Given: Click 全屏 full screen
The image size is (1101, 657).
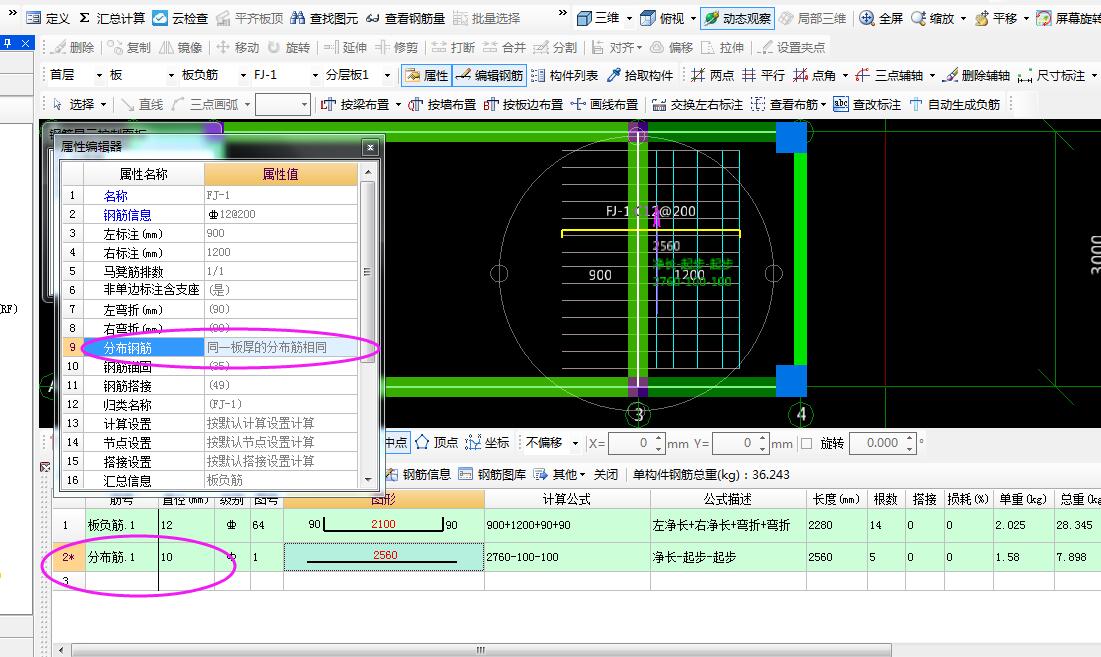Looking at the screenshot, I should pos(881,18).
